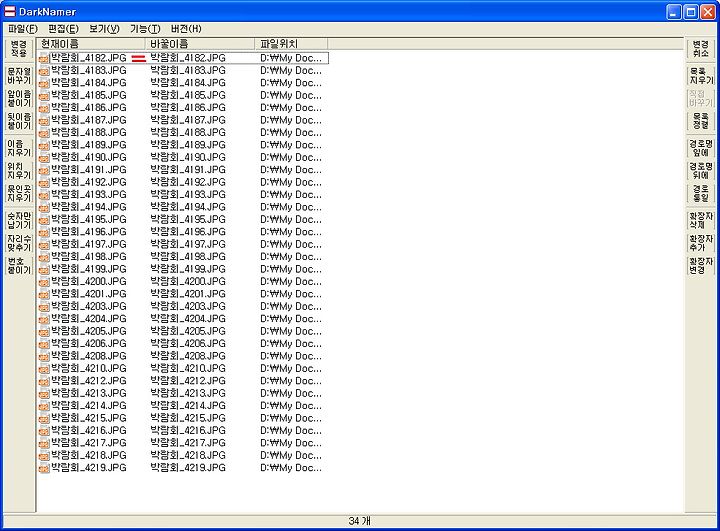The width and height of the screenshot is (720, 531).
Task: Click the 자리수 맞추기 button
Action: coord(19,243)
